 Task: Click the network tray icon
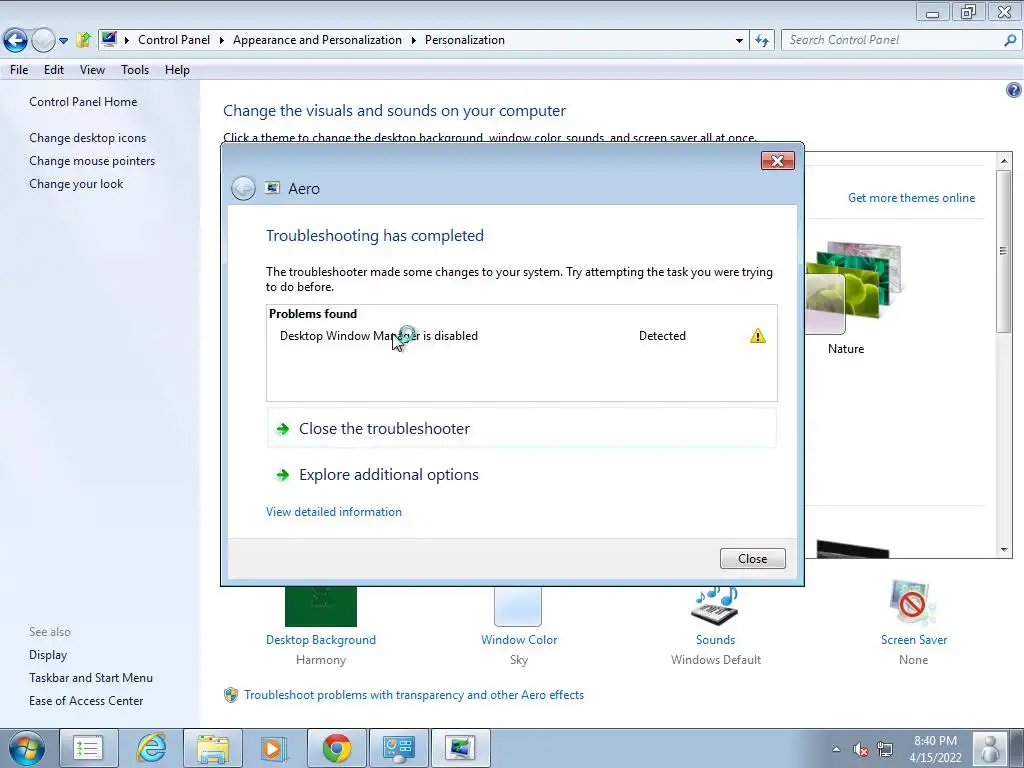point(885,749)
